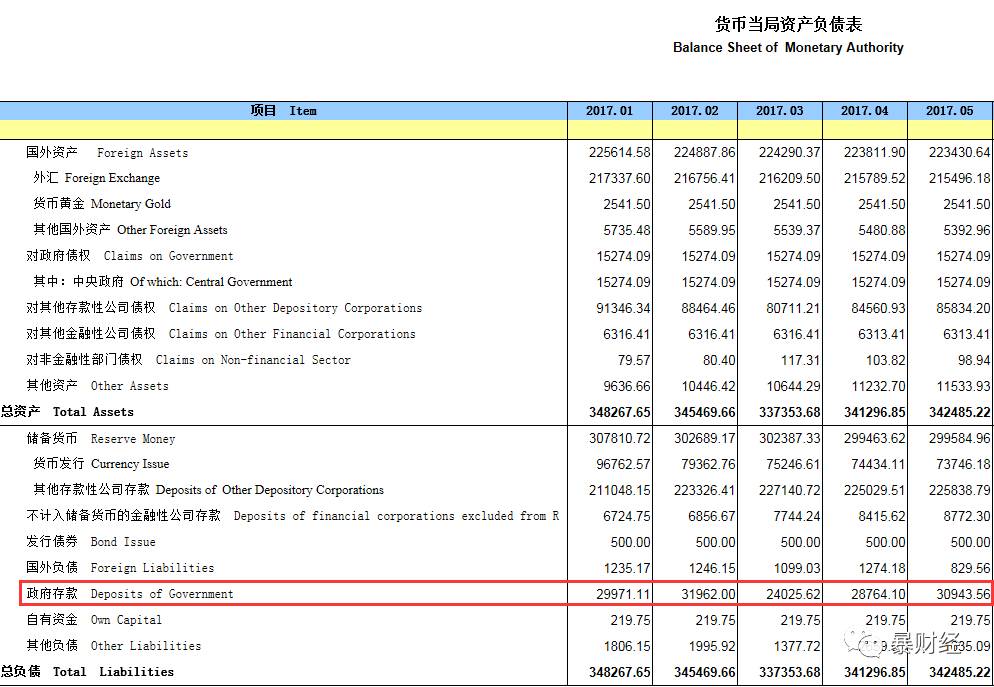Select Foreign Liabilities value 829.56

pos(971,568)
